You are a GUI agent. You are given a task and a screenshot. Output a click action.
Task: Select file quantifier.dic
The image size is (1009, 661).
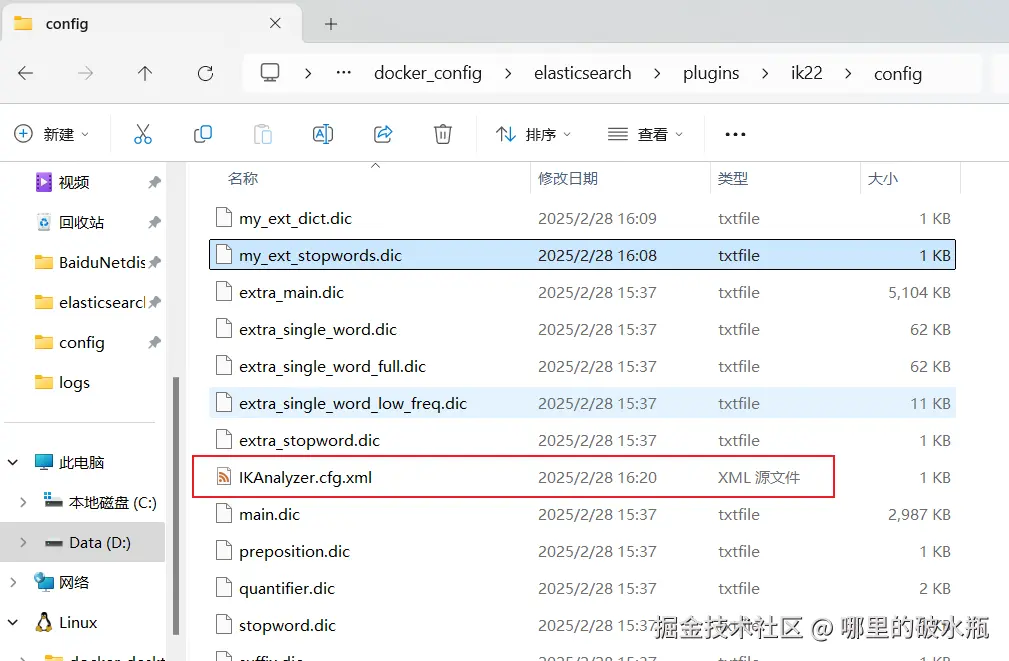click(582, 588)
